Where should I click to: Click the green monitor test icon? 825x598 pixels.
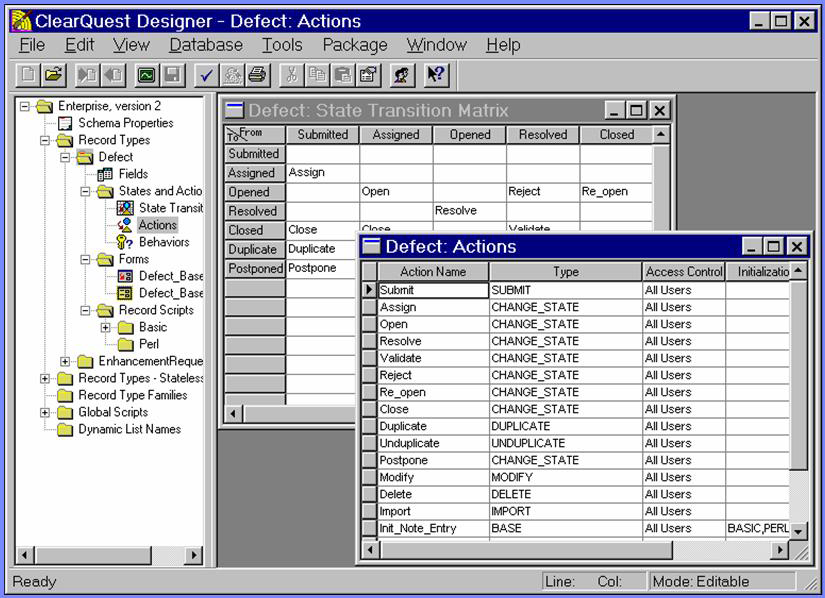click(146, 75)
